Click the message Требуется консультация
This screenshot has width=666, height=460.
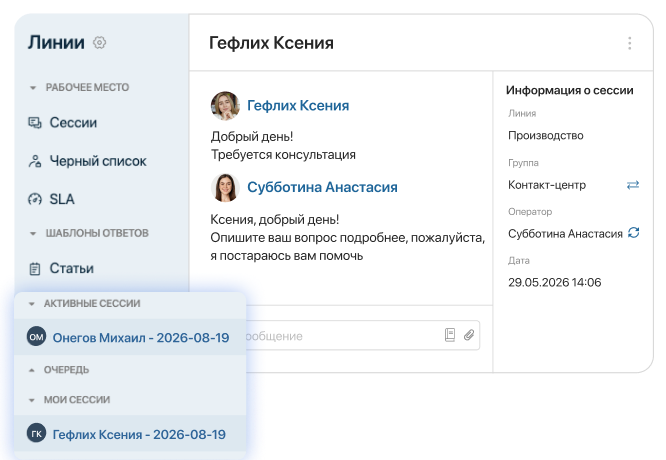click(283, 155)
